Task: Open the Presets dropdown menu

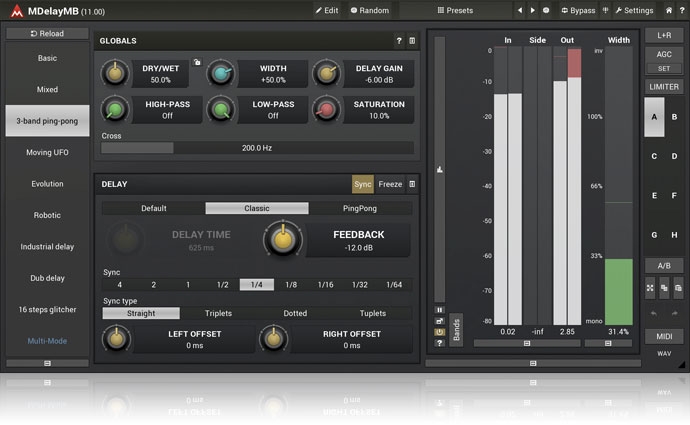Action: (x=455, y=10)
